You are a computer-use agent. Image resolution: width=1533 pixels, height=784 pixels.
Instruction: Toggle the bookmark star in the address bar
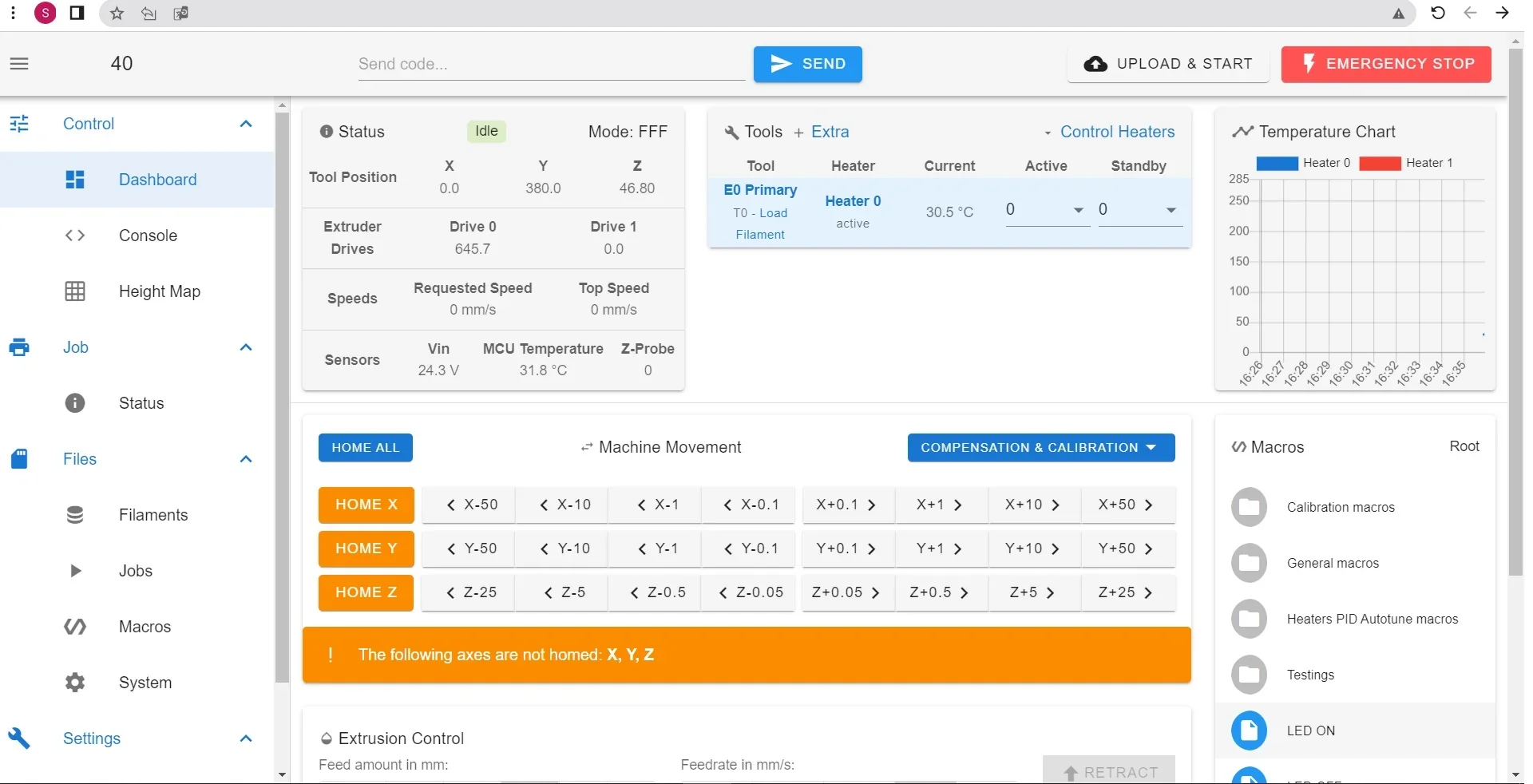coord(116,13)
